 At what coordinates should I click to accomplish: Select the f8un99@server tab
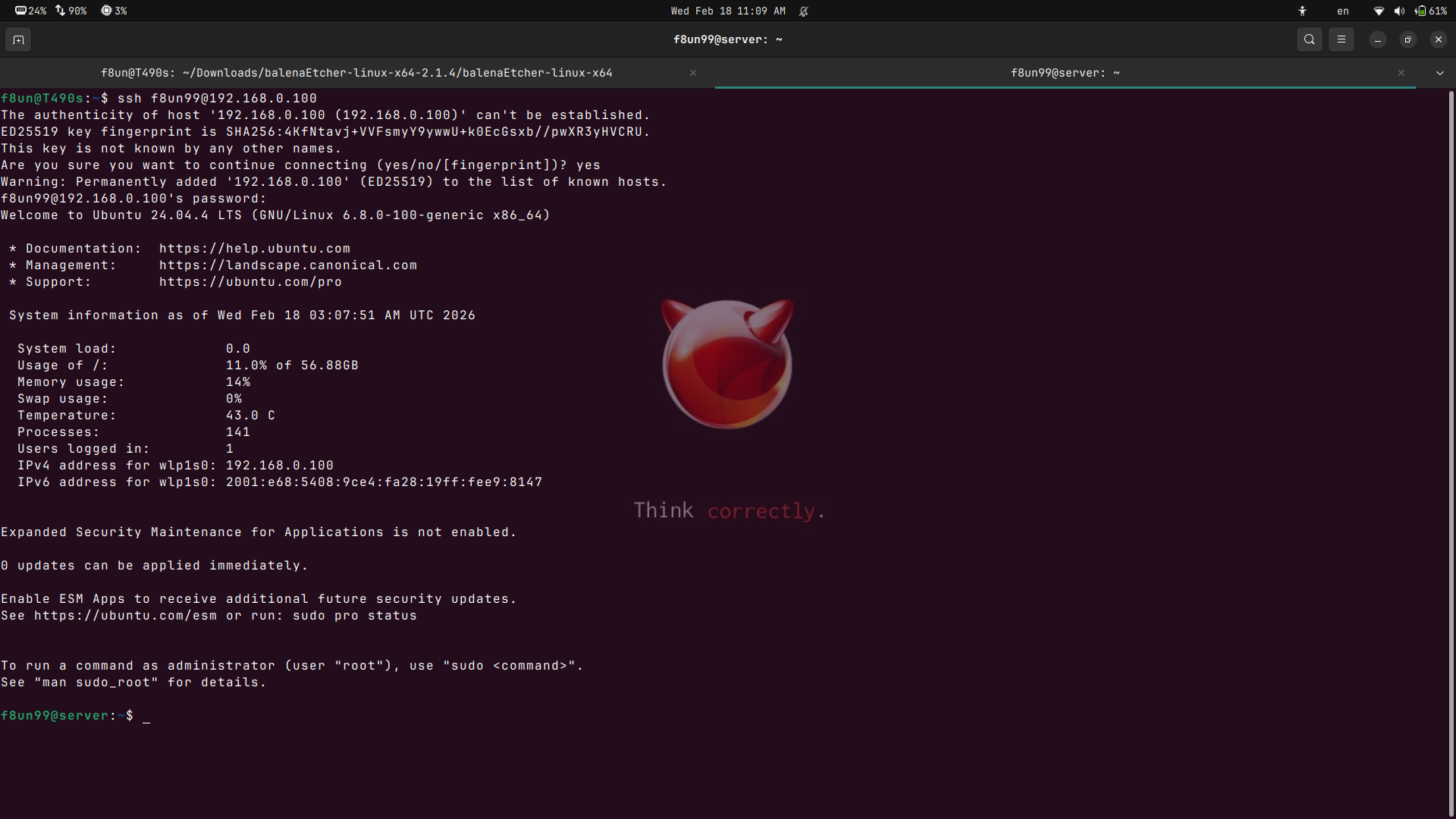click(1064, 73)
